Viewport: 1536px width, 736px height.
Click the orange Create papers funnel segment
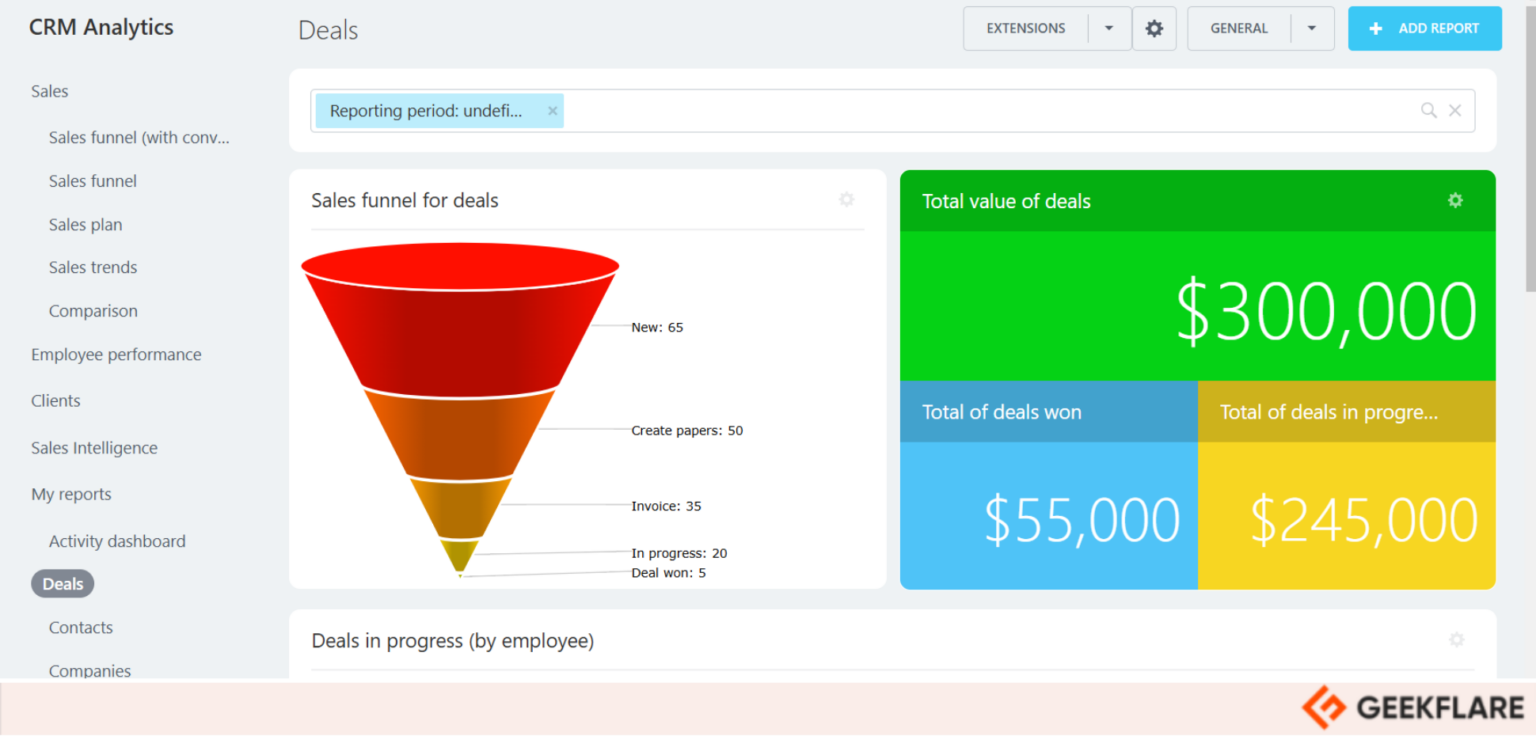click(460, 435)
